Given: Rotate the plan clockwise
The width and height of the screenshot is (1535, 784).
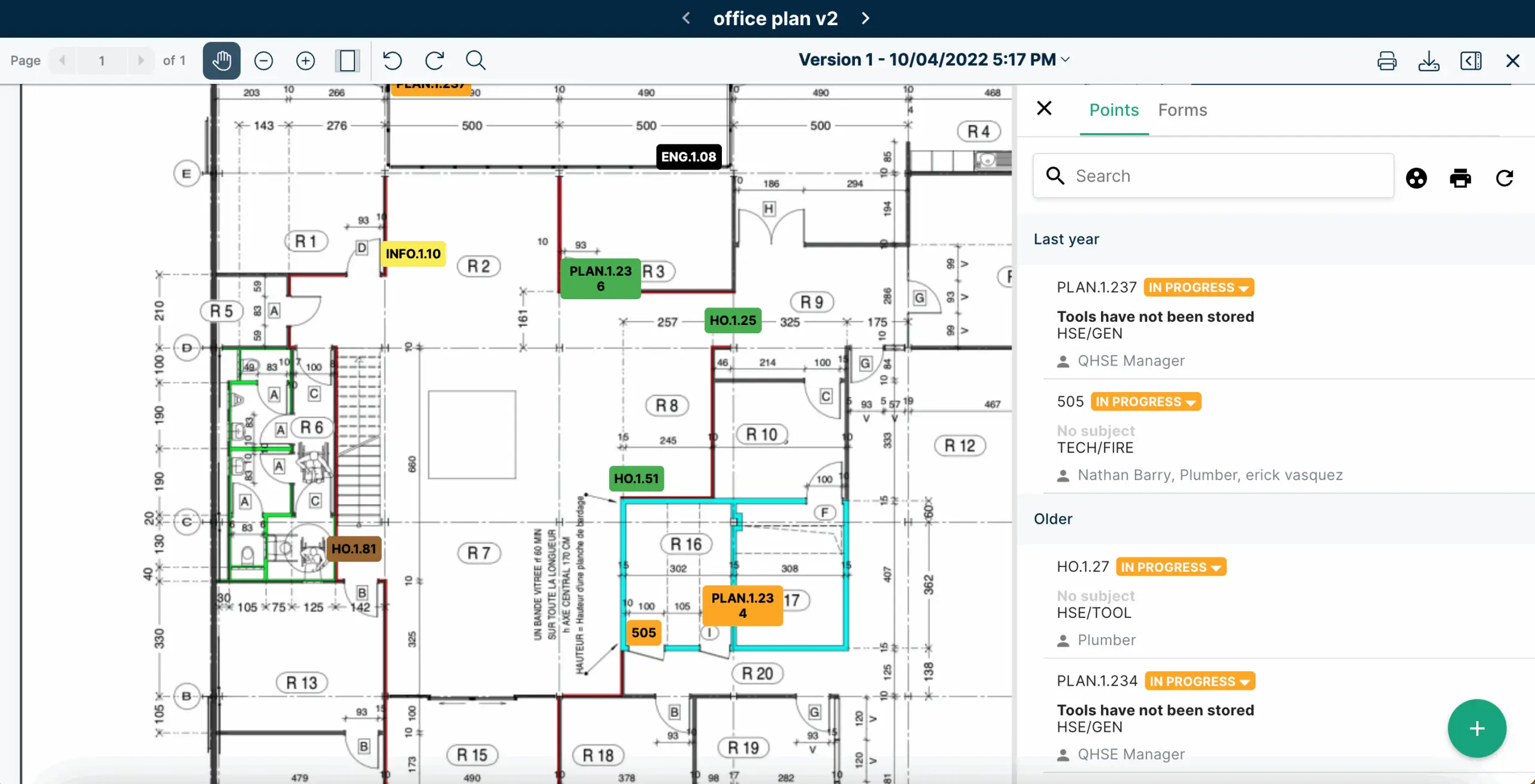Looking at the screenshot, I should pos(434,61).
